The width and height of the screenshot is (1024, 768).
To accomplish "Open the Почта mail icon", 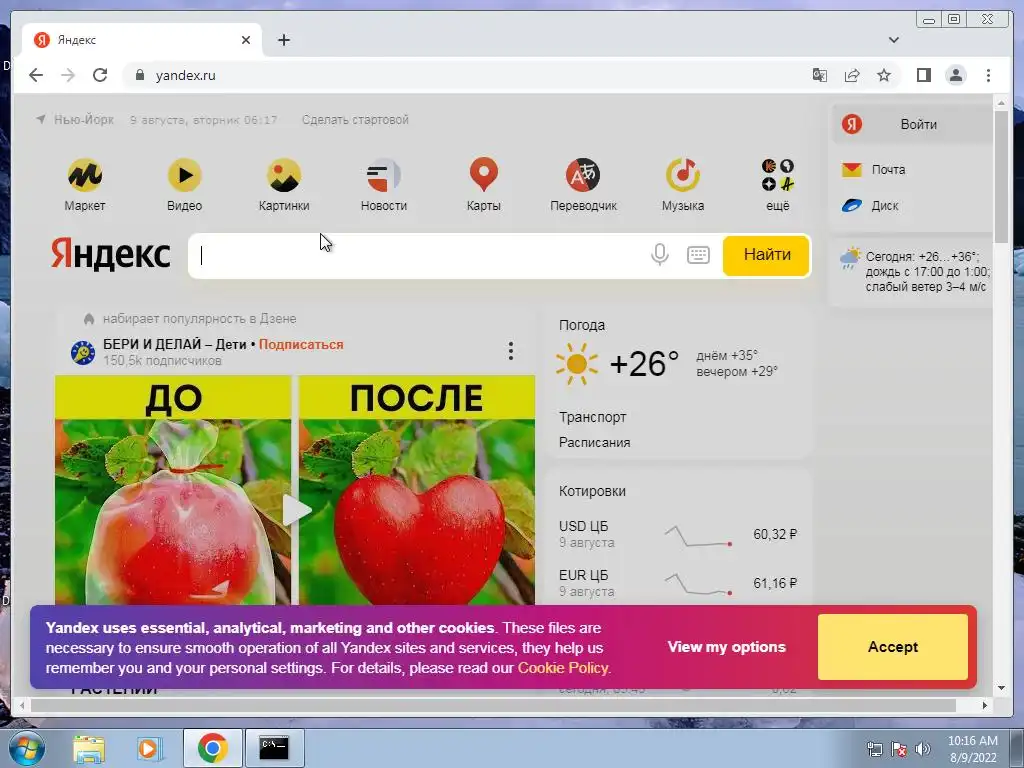I will point(852,170).
